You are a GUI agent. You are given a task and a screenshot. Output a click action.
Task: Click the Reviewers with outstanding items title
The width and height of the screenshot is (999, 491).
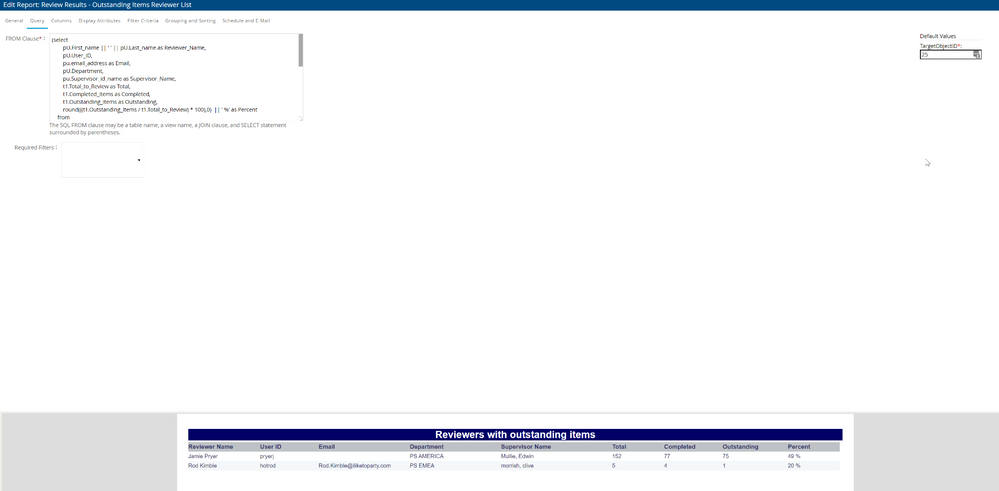pyautogui.click(x=515, y=435)
